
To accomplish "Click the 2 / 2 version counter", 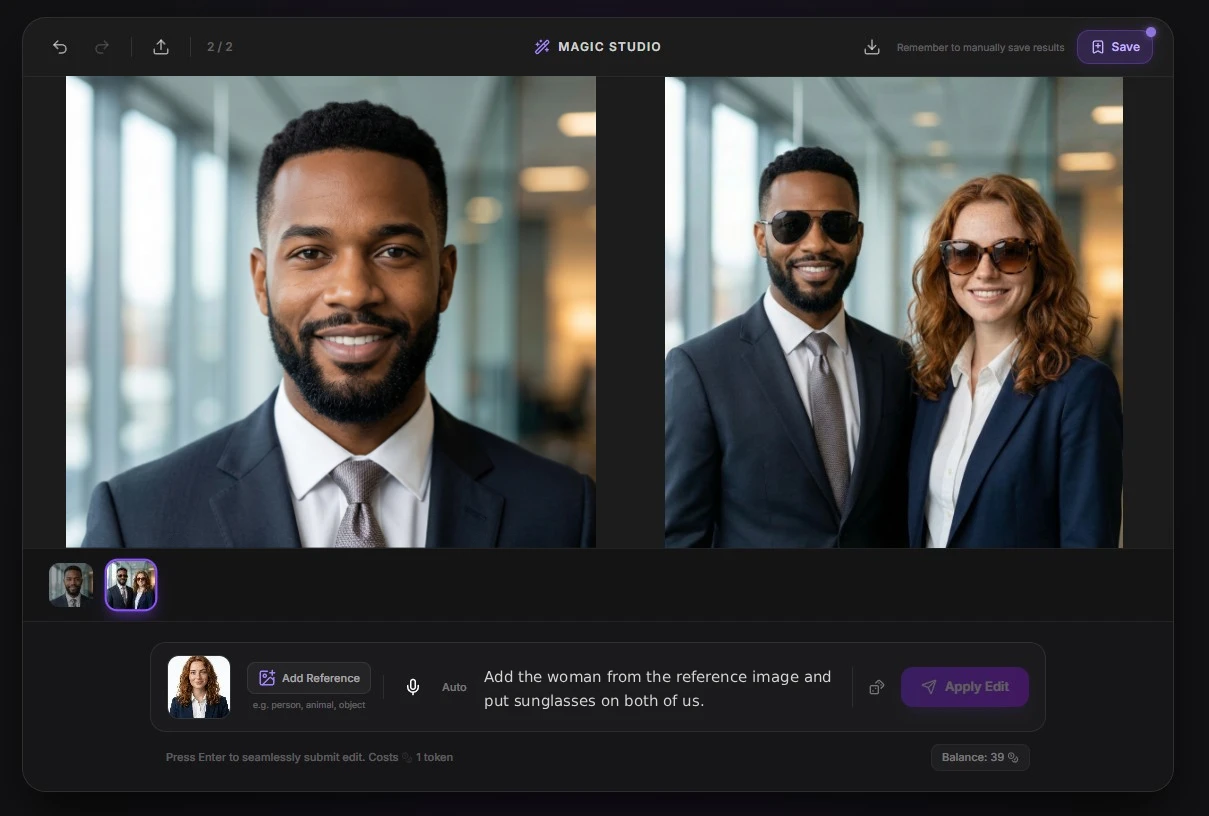I will click(x=220, y=47).
